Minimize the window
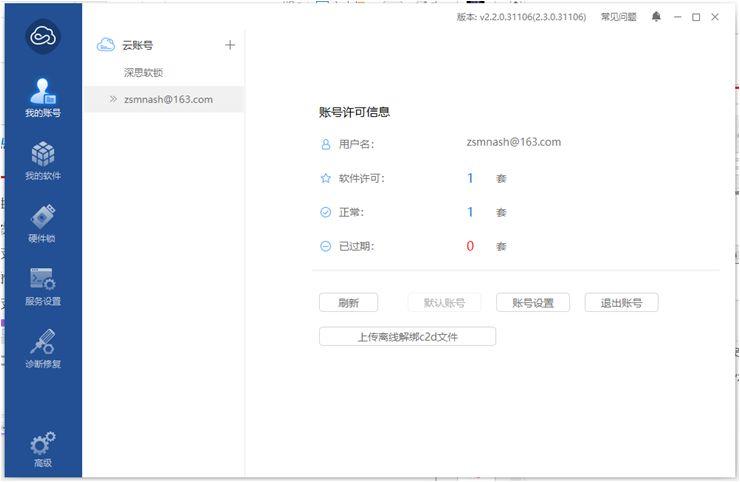 [x=678, y=17]
